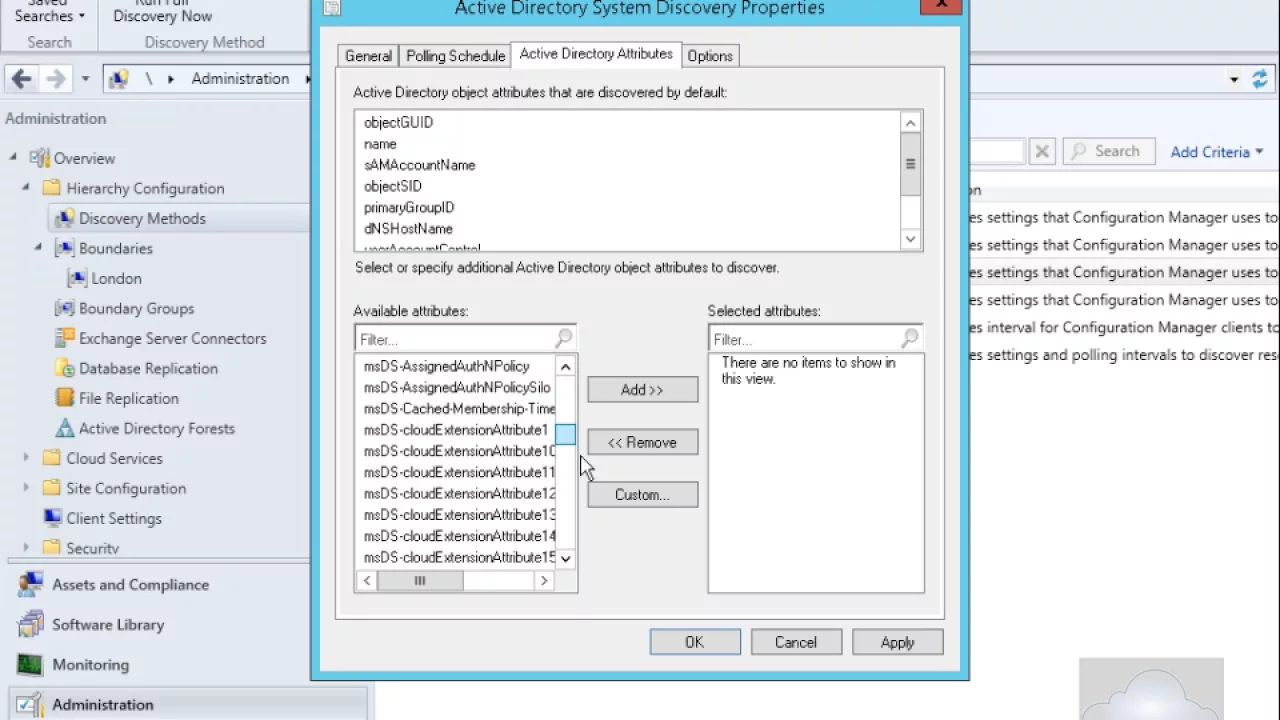Click the Overview node icon
The width and height of the screenshot is (1280, 720).
click(40, 158)
